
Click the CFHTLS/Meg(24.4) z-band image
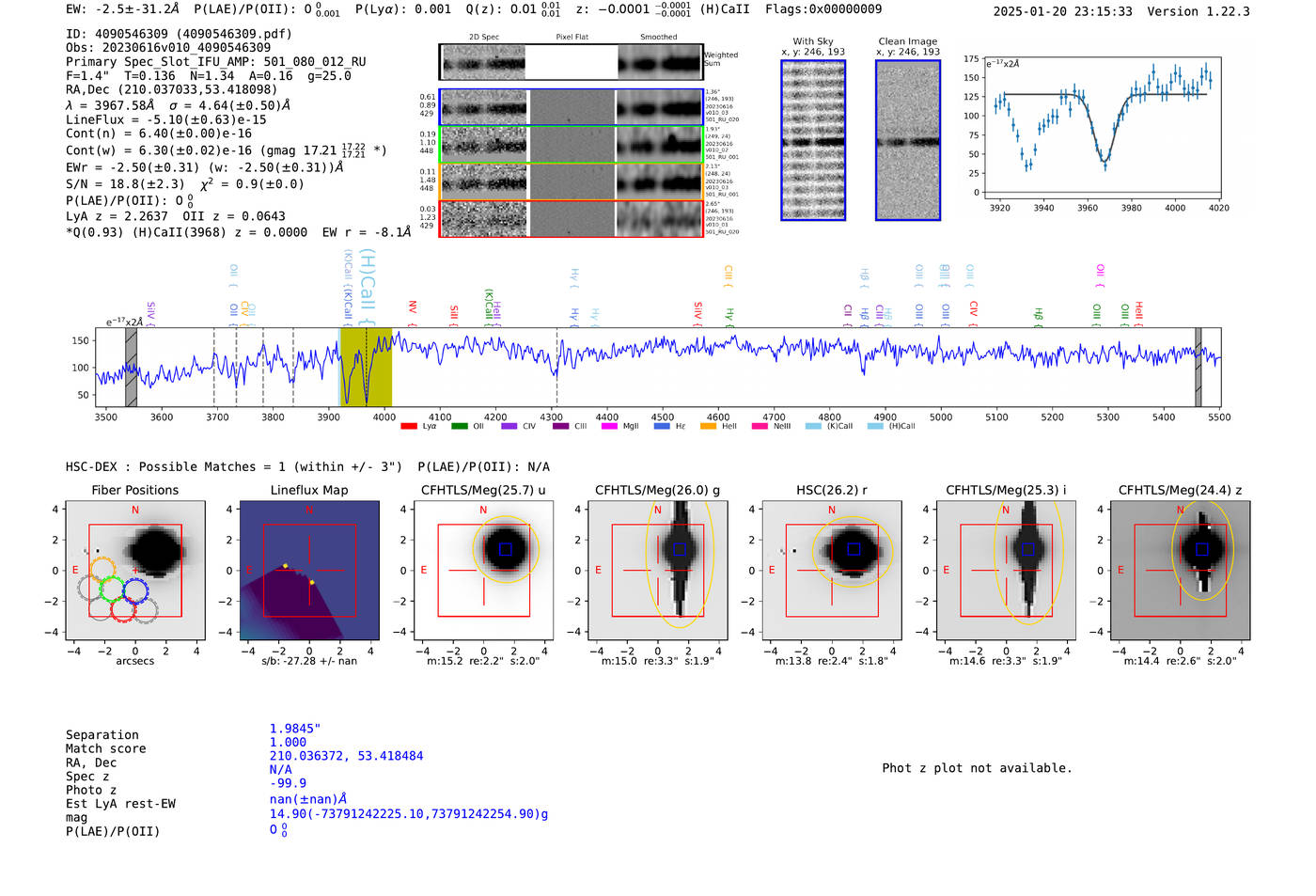pyautogui.click(x=1180, y=570)
